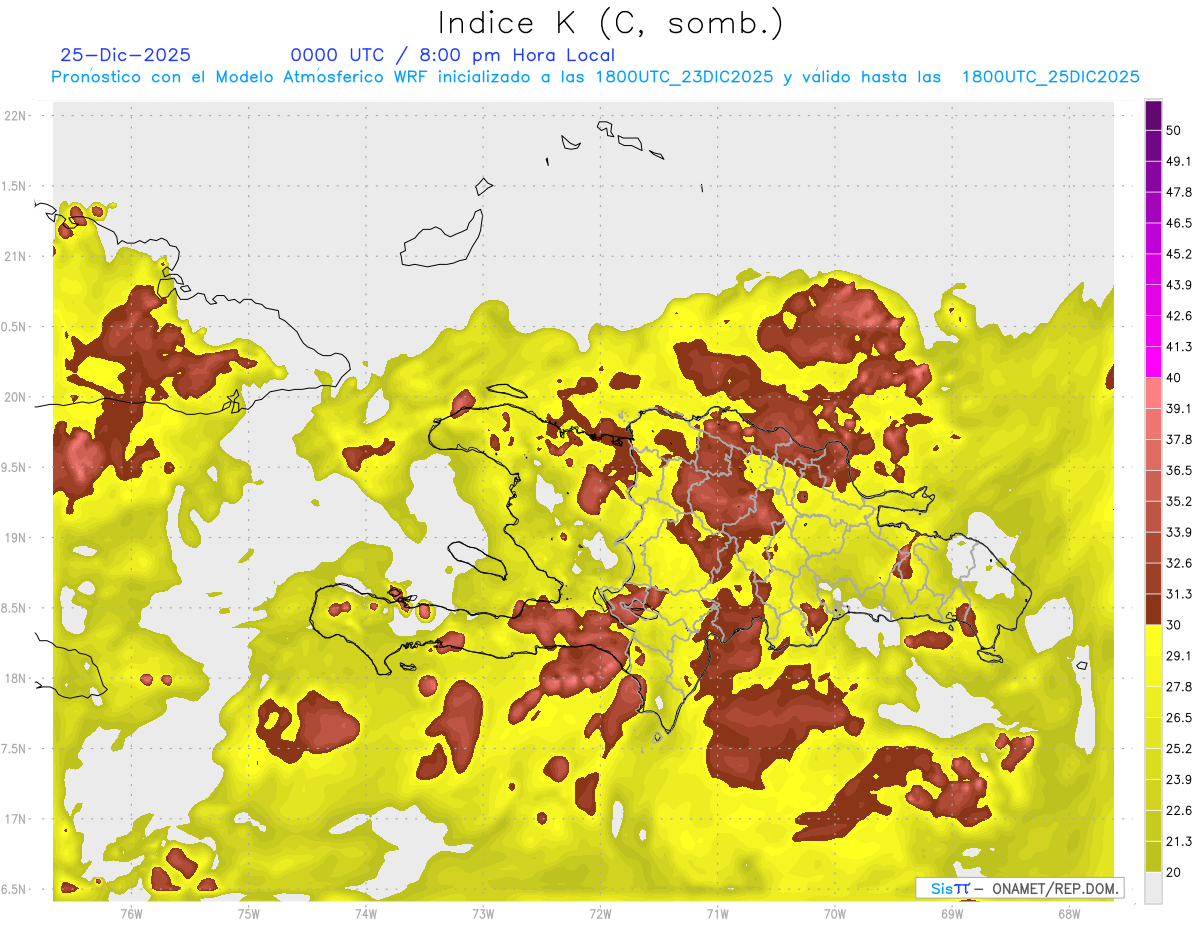Screen dimensions: 1200x927
Task: Click the 68W longitude label
Action: click(1068, 913)
